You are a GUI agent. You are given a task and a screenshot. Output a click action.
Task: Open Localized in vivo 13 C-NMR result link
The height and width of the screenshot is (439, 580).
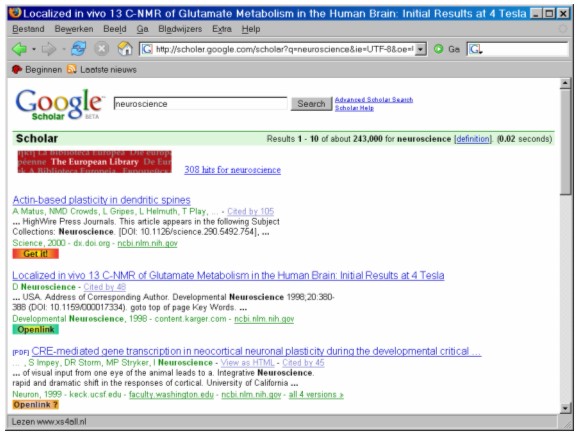point(228,276)
